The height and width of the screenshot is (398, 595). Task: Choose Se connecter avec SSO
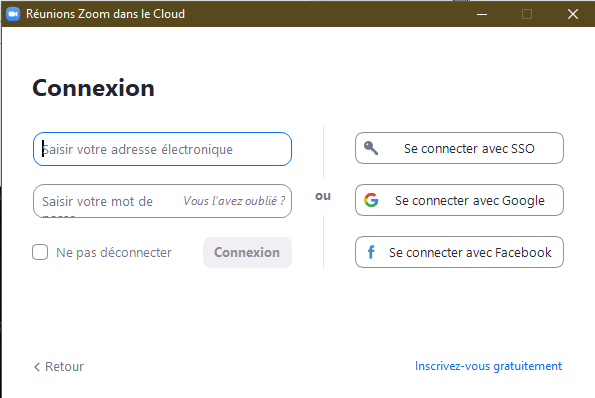459,148
